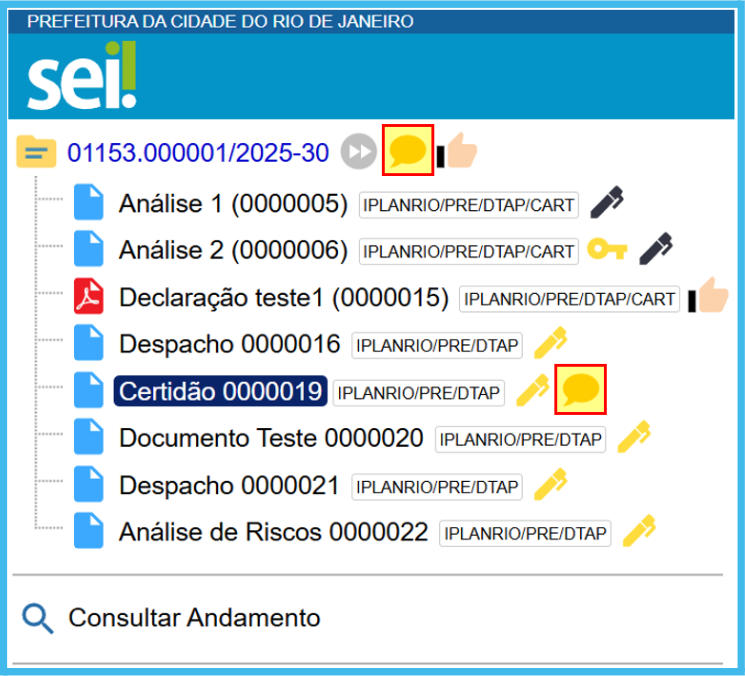Click the yellow pen icon on Despacho 0000016
Screen dimensions: 745x676
[x=550, y=345]
